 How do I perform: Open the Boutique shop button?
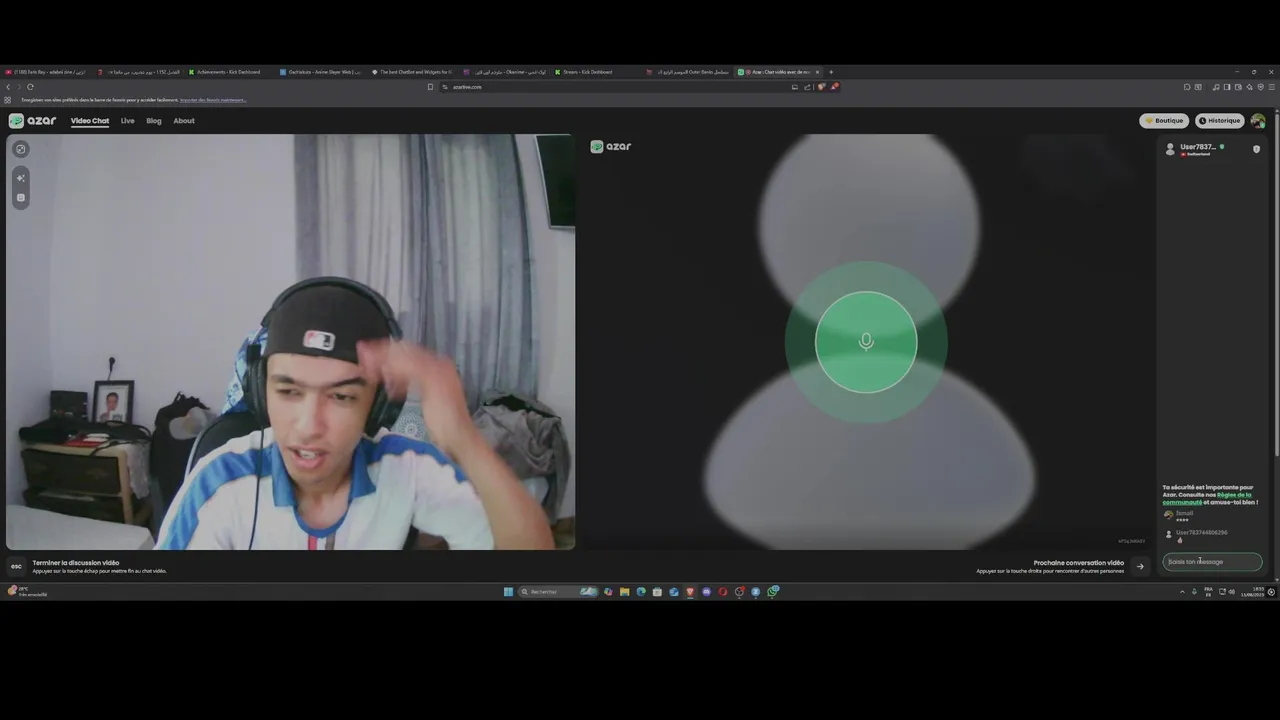[1165, 121]
